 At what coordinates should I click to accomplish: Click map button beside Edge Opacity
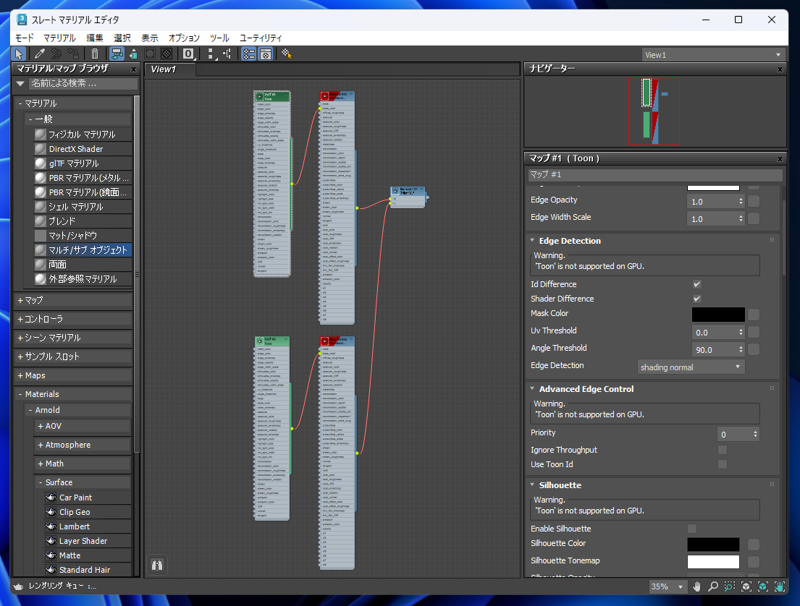[x=754, y=201]
